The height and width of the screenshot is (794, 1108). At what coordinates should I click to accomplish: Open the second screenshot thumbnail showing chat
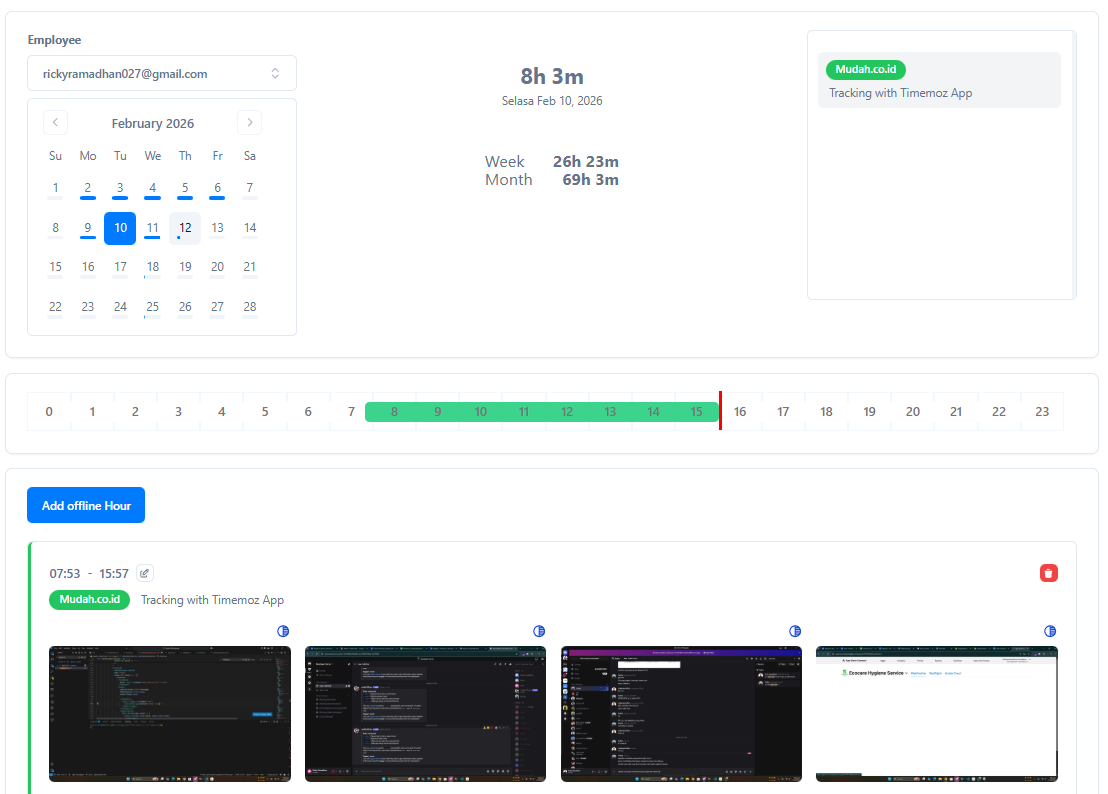pos(425,713)
